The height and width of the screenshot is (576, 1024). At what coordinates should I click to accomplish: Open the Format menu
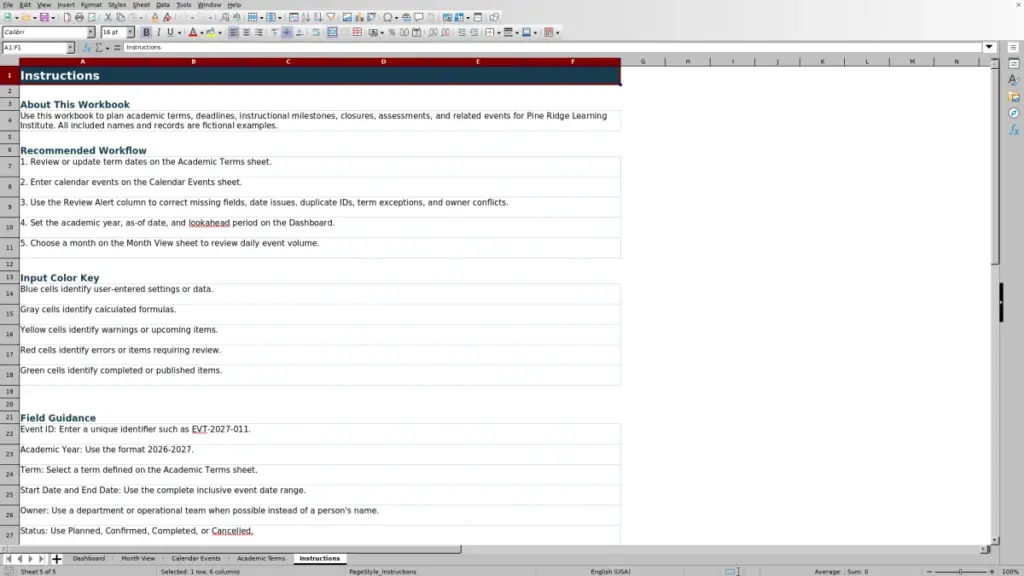point(91,5)
